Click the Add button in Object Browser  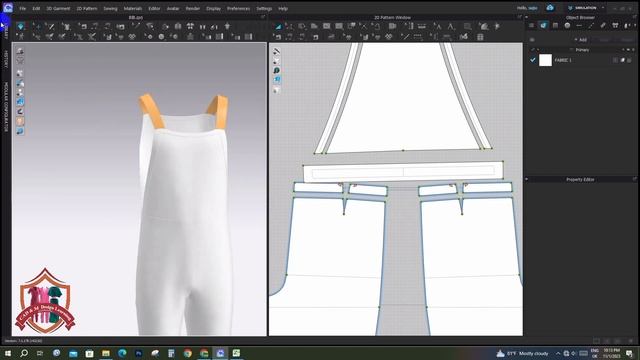pyautogui.click(x=581, y=40)
